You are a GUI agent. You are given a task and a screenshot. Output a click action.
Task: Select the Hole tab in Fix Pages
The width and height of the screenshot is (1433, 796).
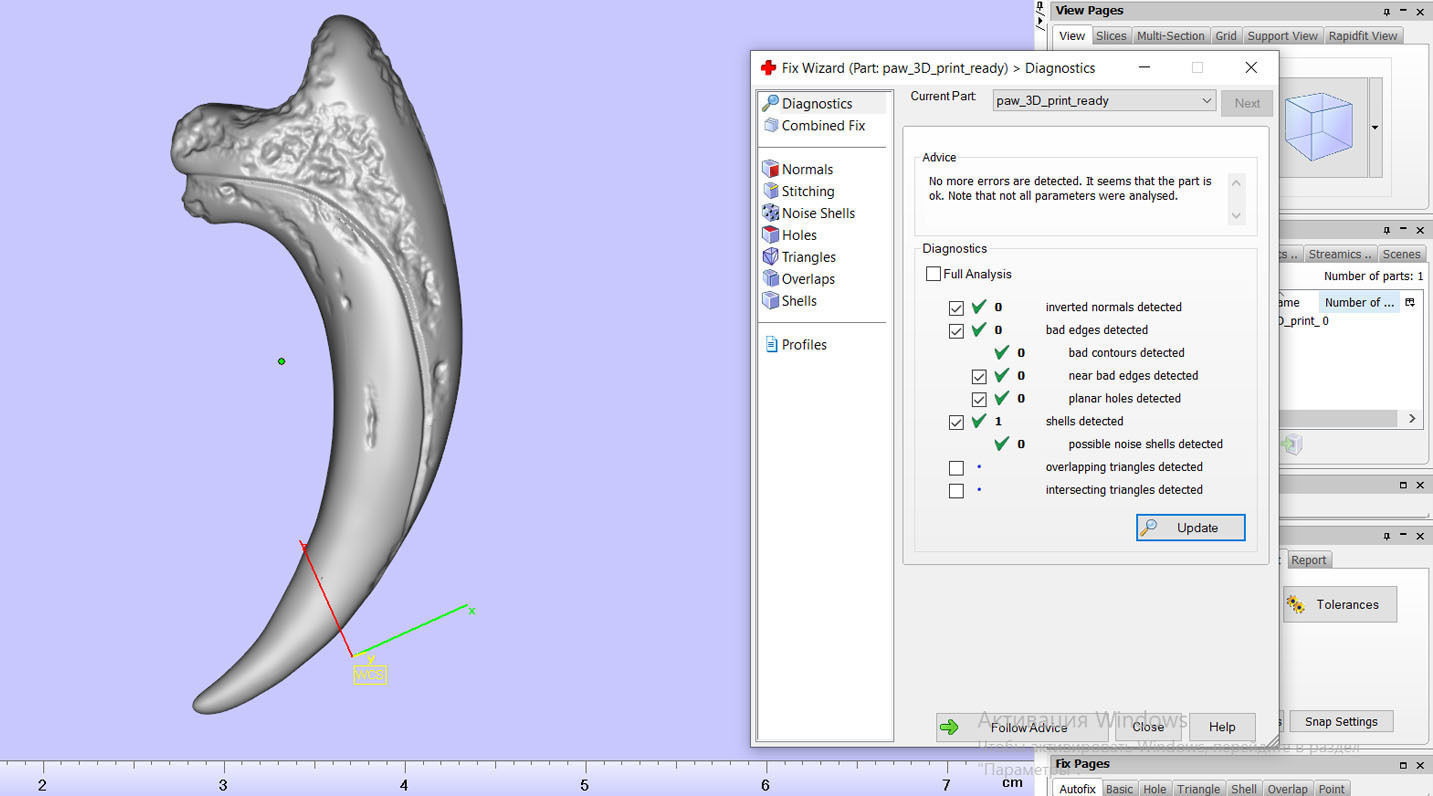[1155, 789]
